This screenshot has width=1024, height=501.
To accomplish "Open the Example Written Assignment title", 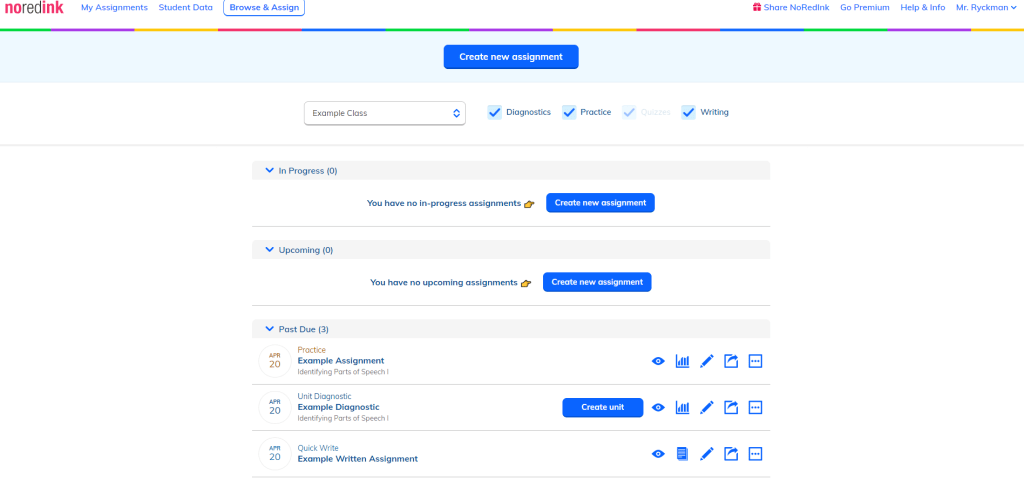I will 357,459.
